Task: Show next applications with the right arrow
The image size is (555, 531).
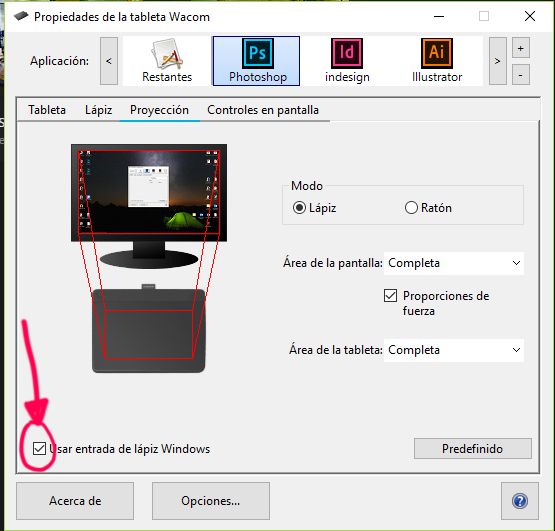Action: pyautogui.click(x=497, y=61)
